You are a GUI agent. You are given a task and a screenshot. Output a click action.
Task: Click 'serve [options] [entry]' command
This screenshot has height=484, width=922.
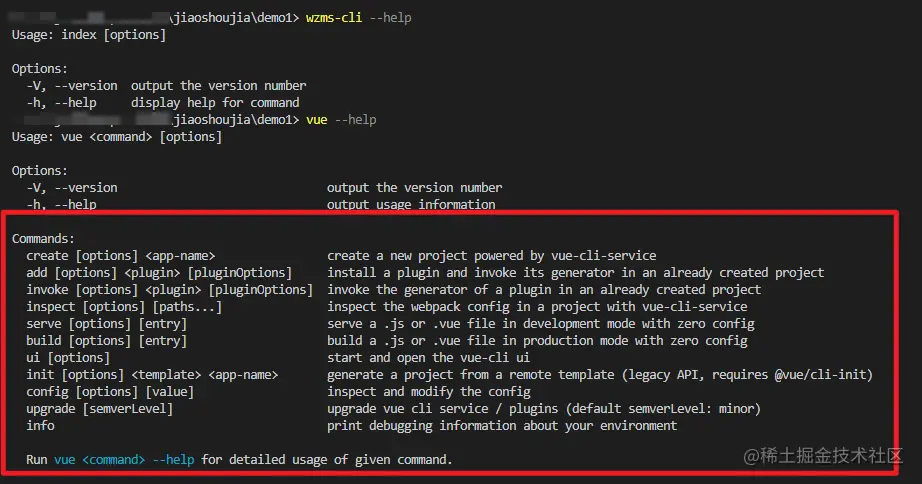106,324
